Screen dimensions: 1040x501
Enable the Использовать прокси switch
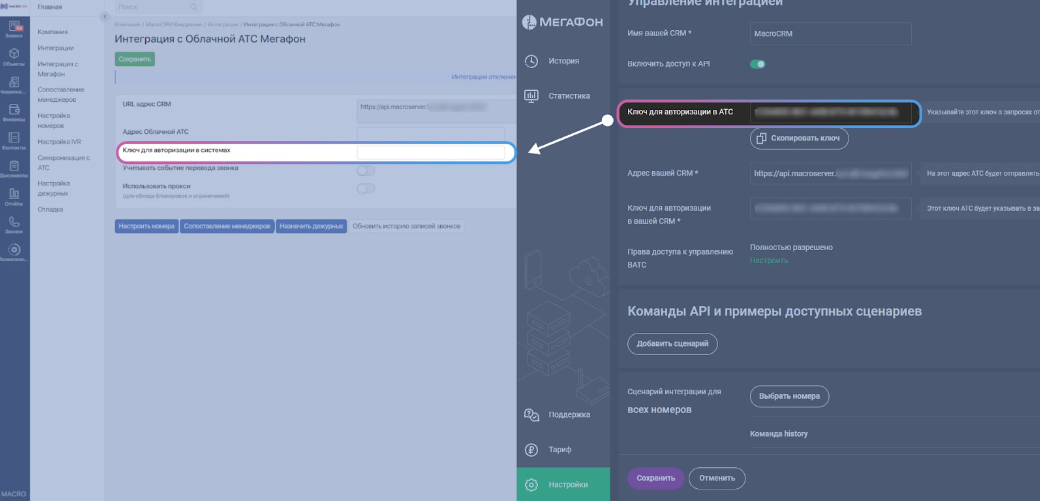[366, 188]
